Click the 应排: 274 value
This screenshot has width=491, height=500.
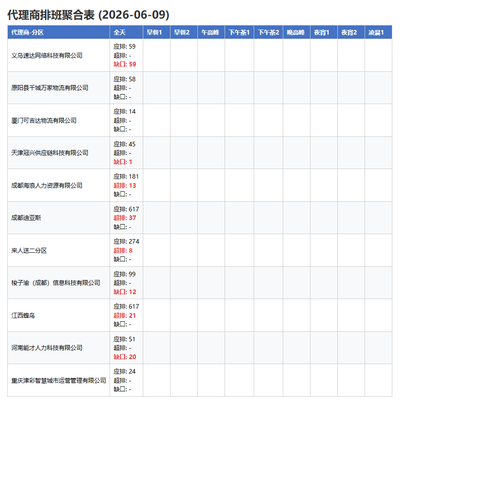click(x=126, y=242)
